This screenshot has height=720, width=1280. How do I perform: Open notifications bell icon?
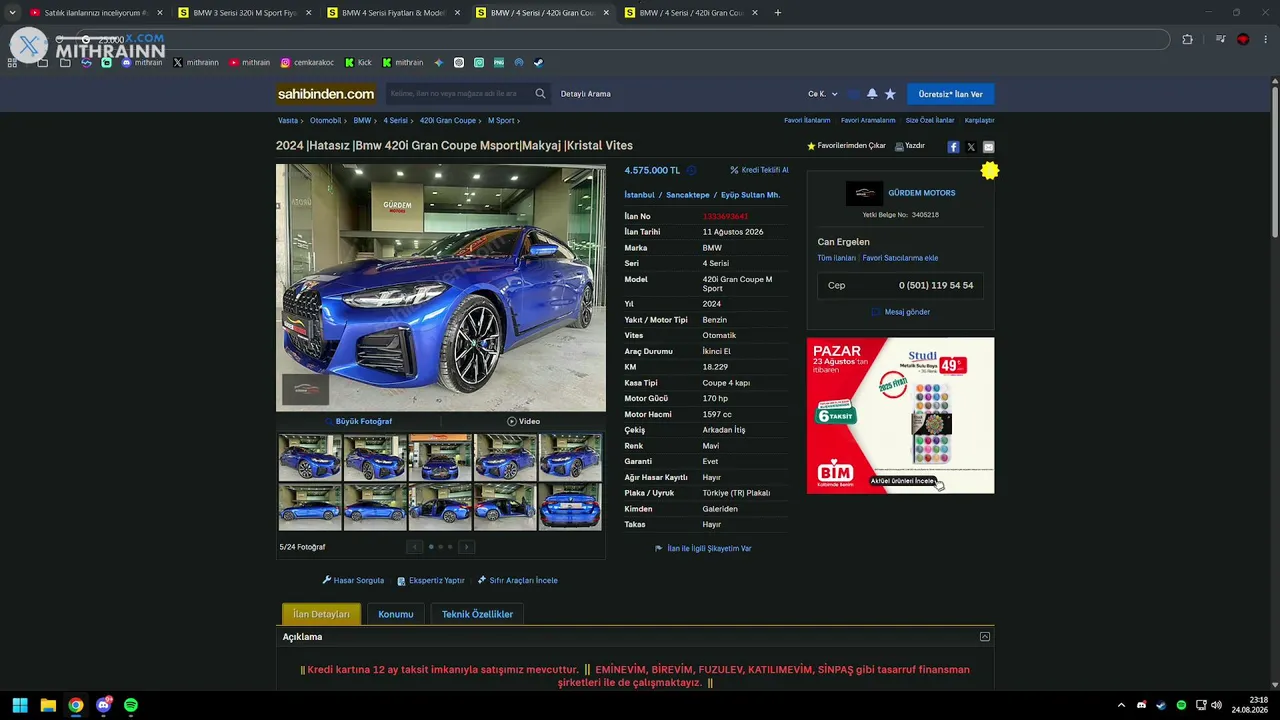872,94
